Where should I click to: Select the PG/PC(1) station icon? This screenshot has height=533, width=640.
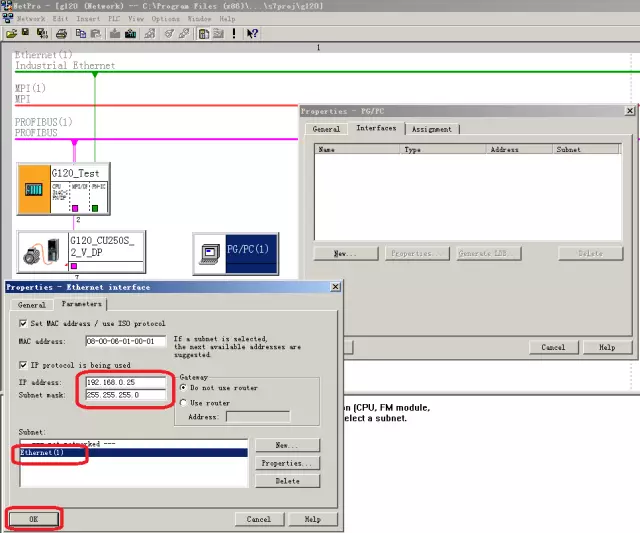pyautogui.click(x=210, y=252)
